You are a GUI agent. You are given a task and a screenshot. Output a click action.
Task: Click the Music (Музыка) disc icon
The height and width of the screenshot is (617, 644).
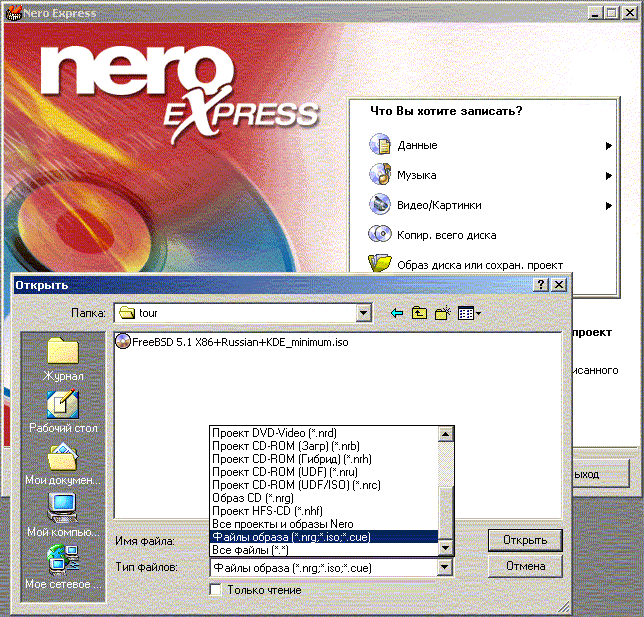380,174
